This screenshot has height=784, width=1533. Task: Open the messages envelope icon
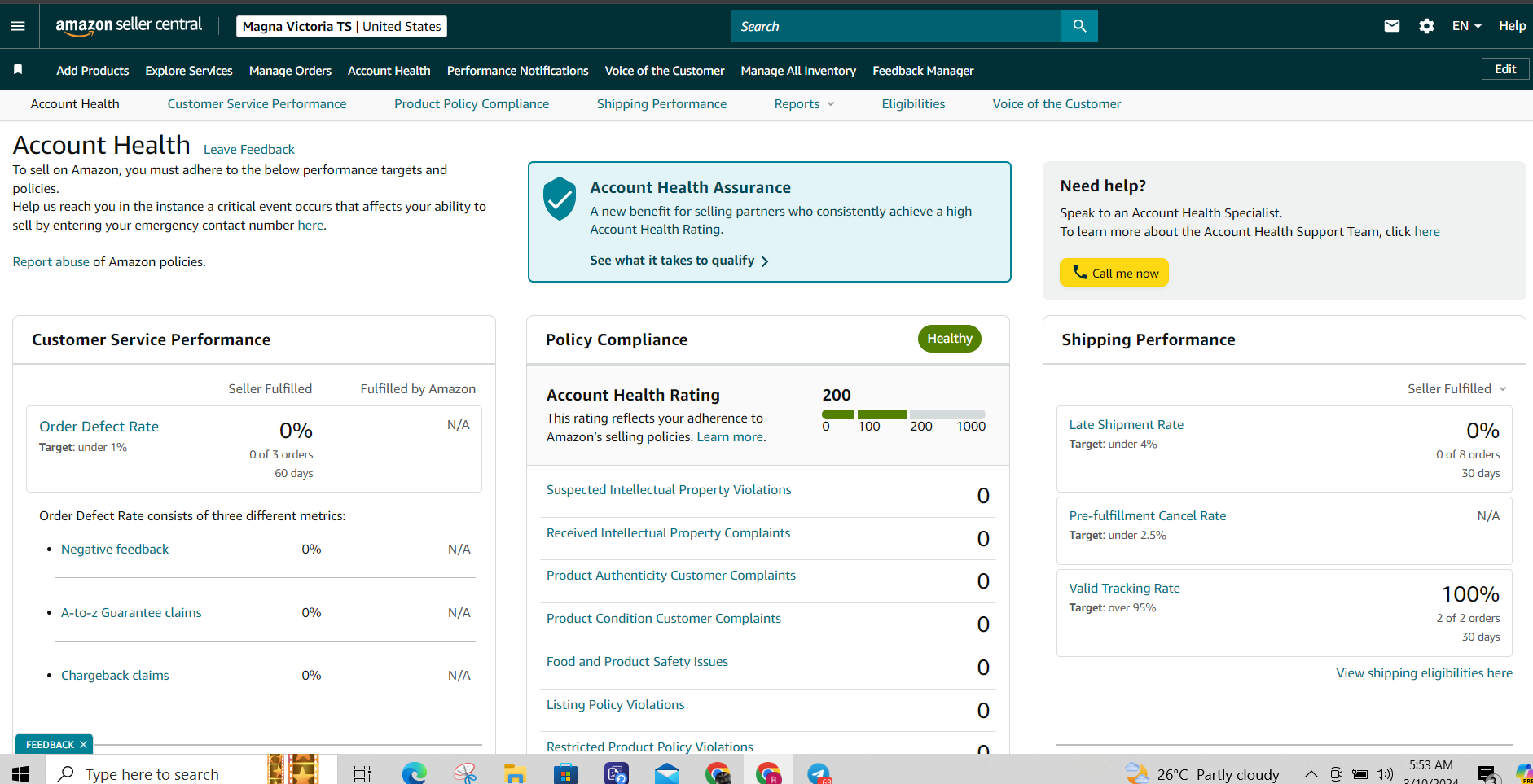(1392, 26)
